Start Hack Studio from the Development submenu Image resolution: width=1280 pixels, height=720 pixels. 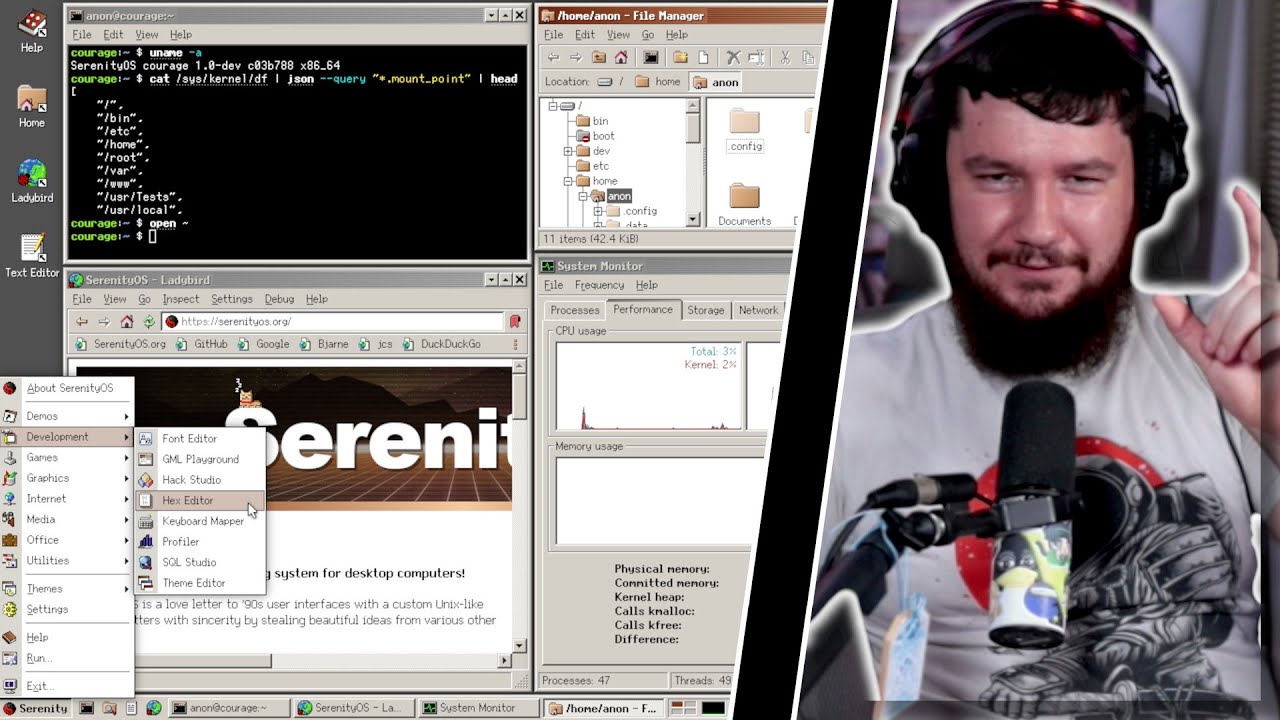pos(200,480)
